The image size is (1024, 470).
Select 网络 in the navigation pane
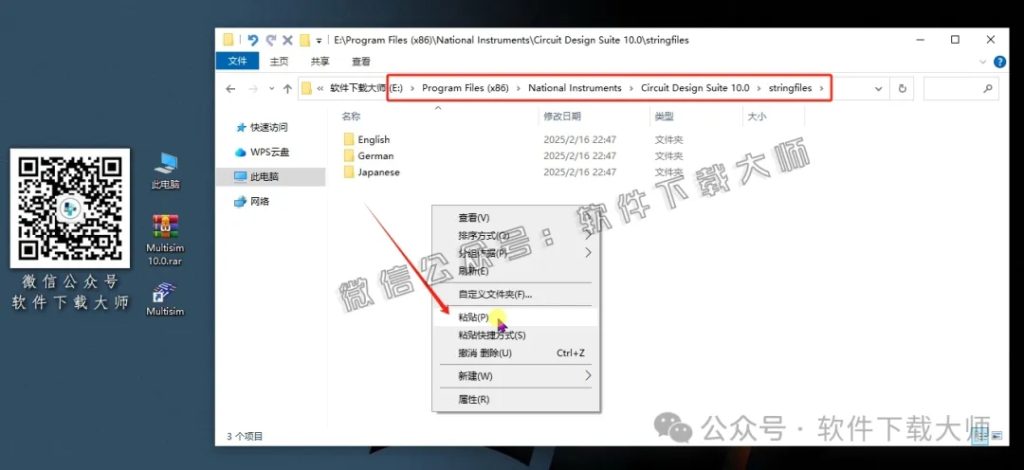click(259, 202)
